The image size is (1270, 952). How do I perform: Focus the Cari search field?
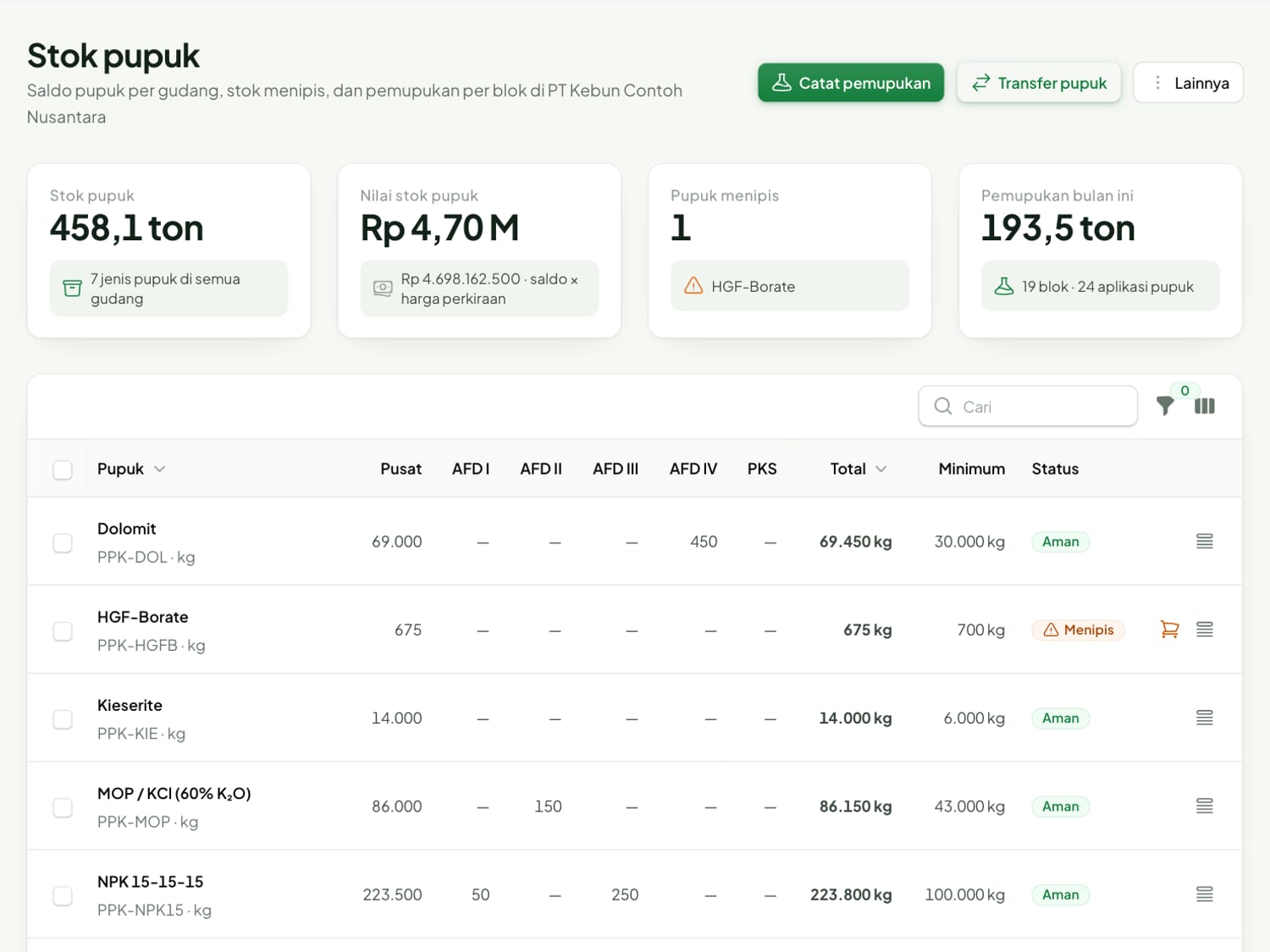click(x=1028, y=406)
